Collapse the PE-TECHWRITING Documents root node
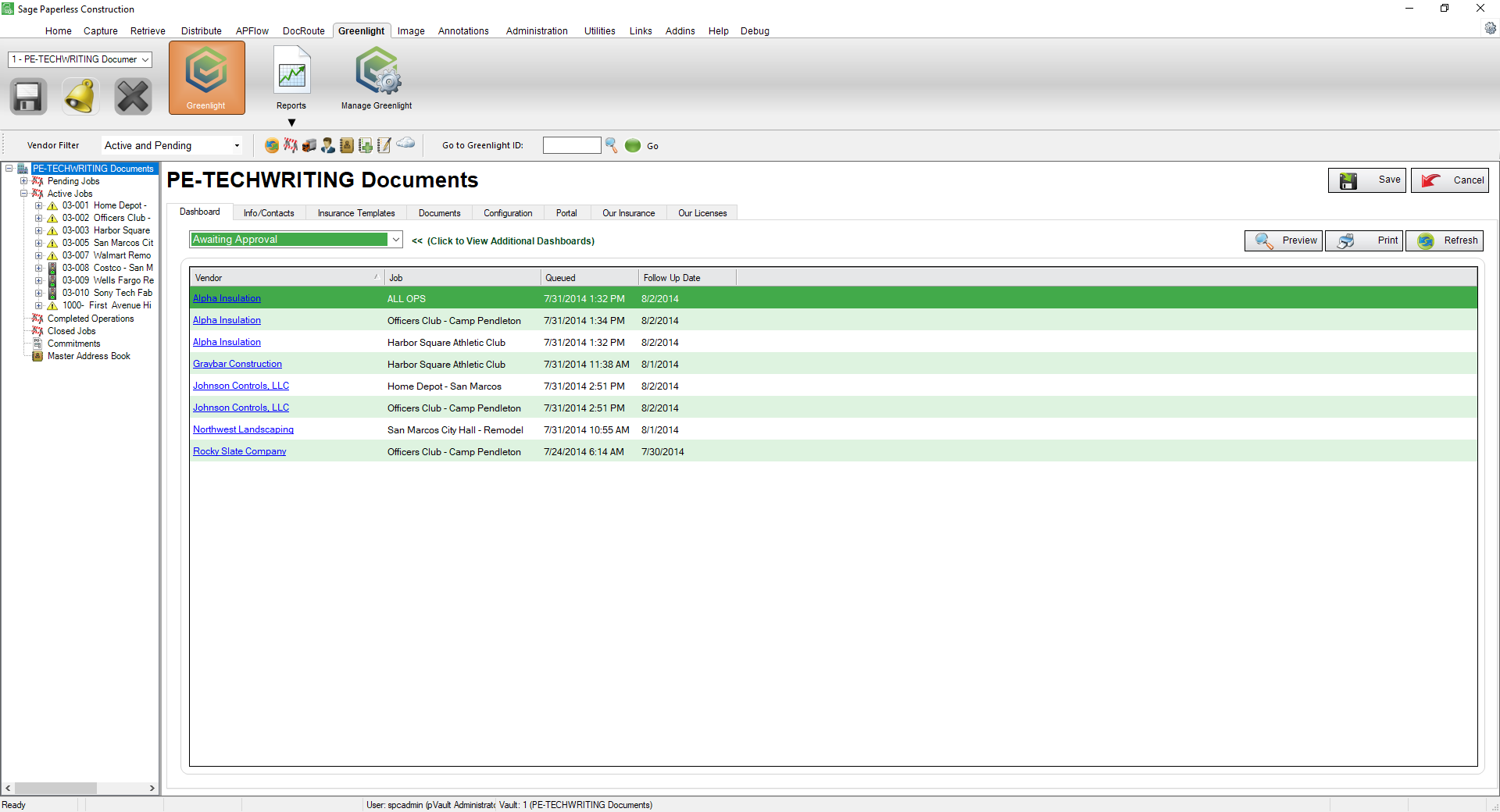The image size is (1500, 812). pos(9,169)
